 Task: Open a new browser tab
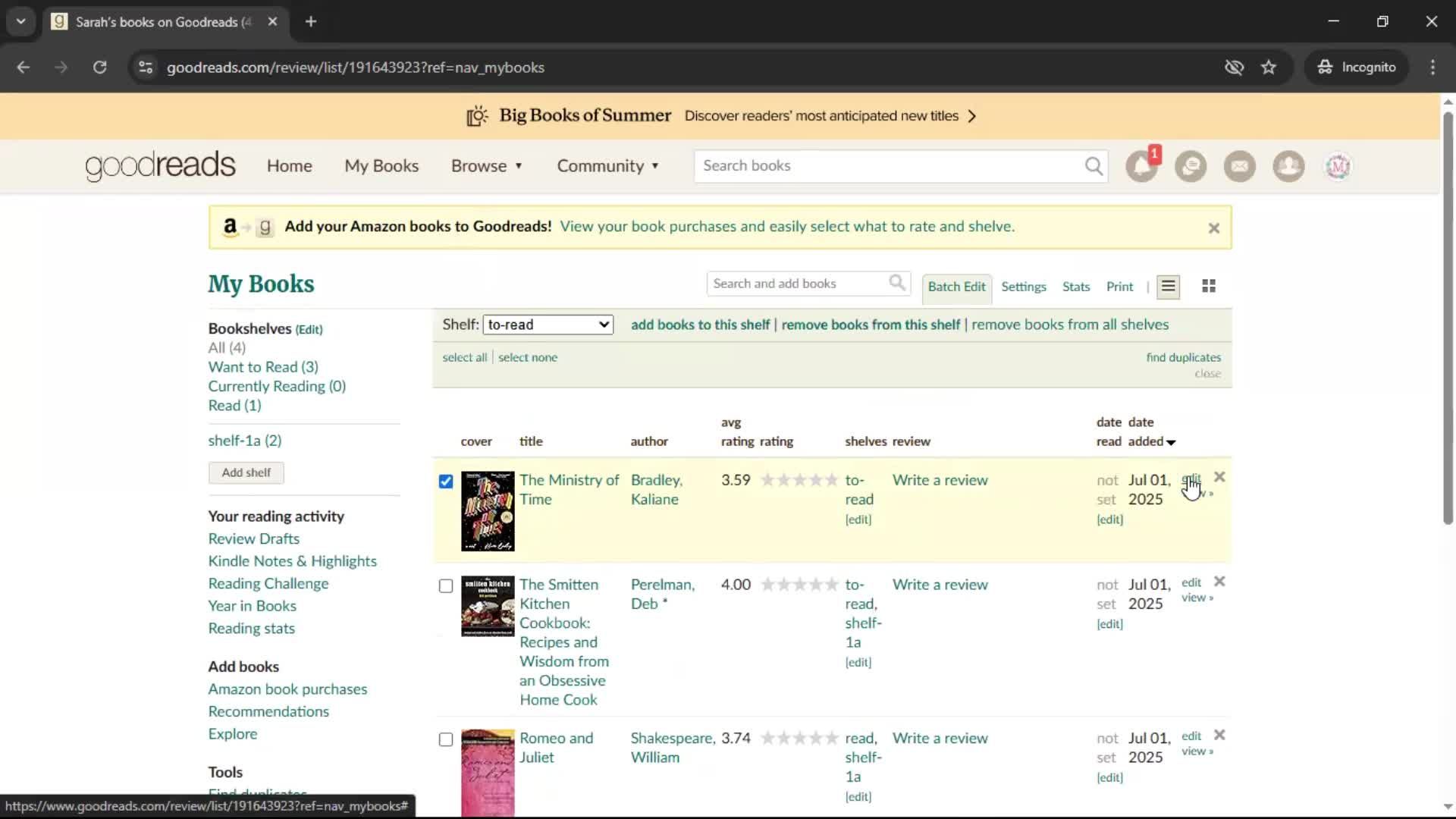[311, 21]
